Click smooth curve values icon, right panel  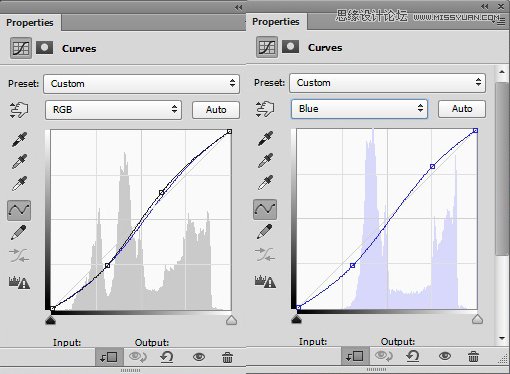click(x=265, y=254)
